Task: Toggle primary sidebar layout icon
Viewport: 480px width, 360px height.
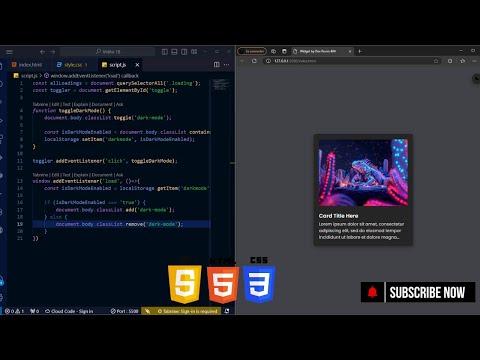Action: (165, 52)
